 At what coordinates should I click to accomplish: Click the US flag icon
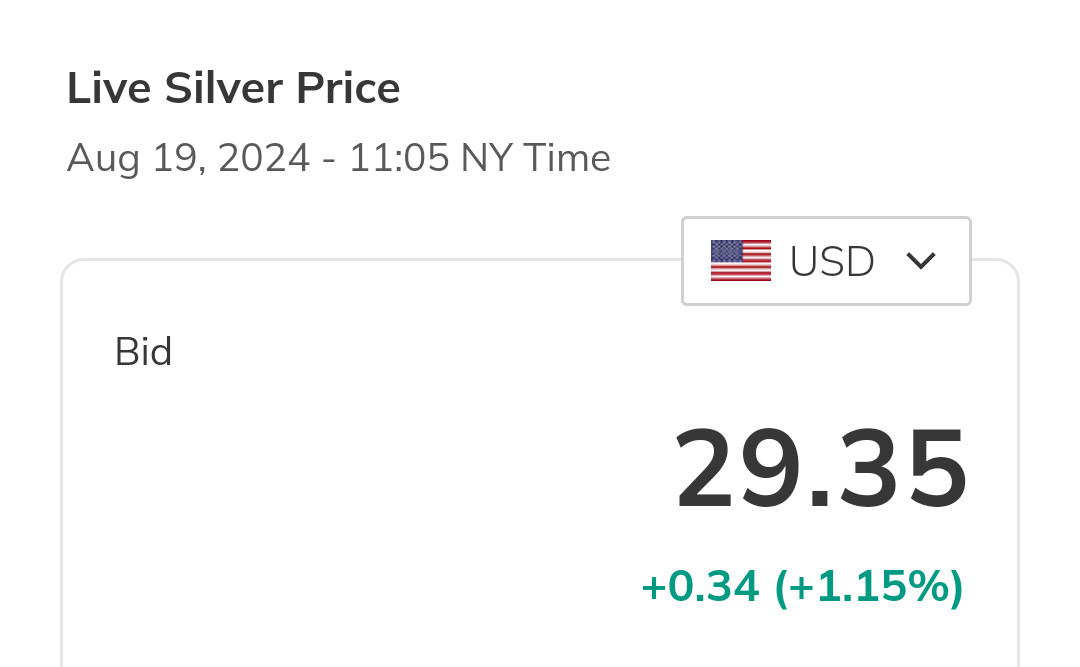tap(740, 261)
